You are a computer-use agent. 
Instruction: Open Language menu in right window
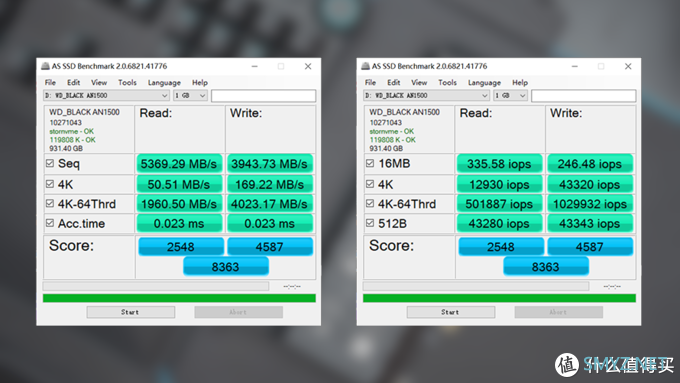pos(484,82)
